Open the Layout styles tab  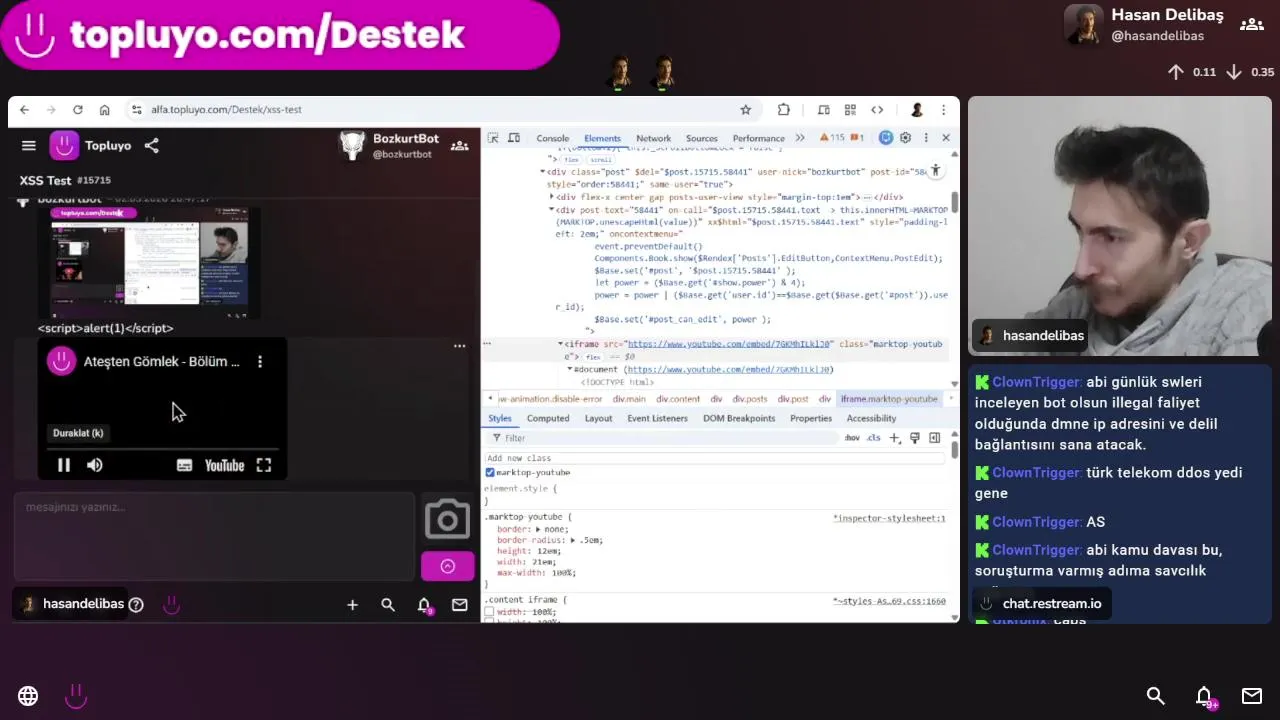[598, 419]
